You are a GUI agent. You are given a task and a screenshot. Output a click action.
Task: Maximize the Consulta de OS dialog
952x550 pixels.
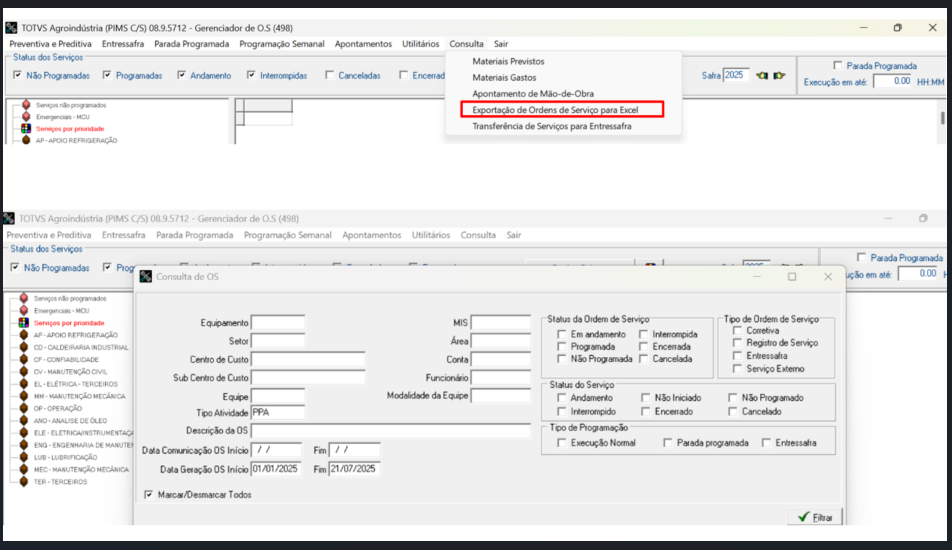[792, 277]
